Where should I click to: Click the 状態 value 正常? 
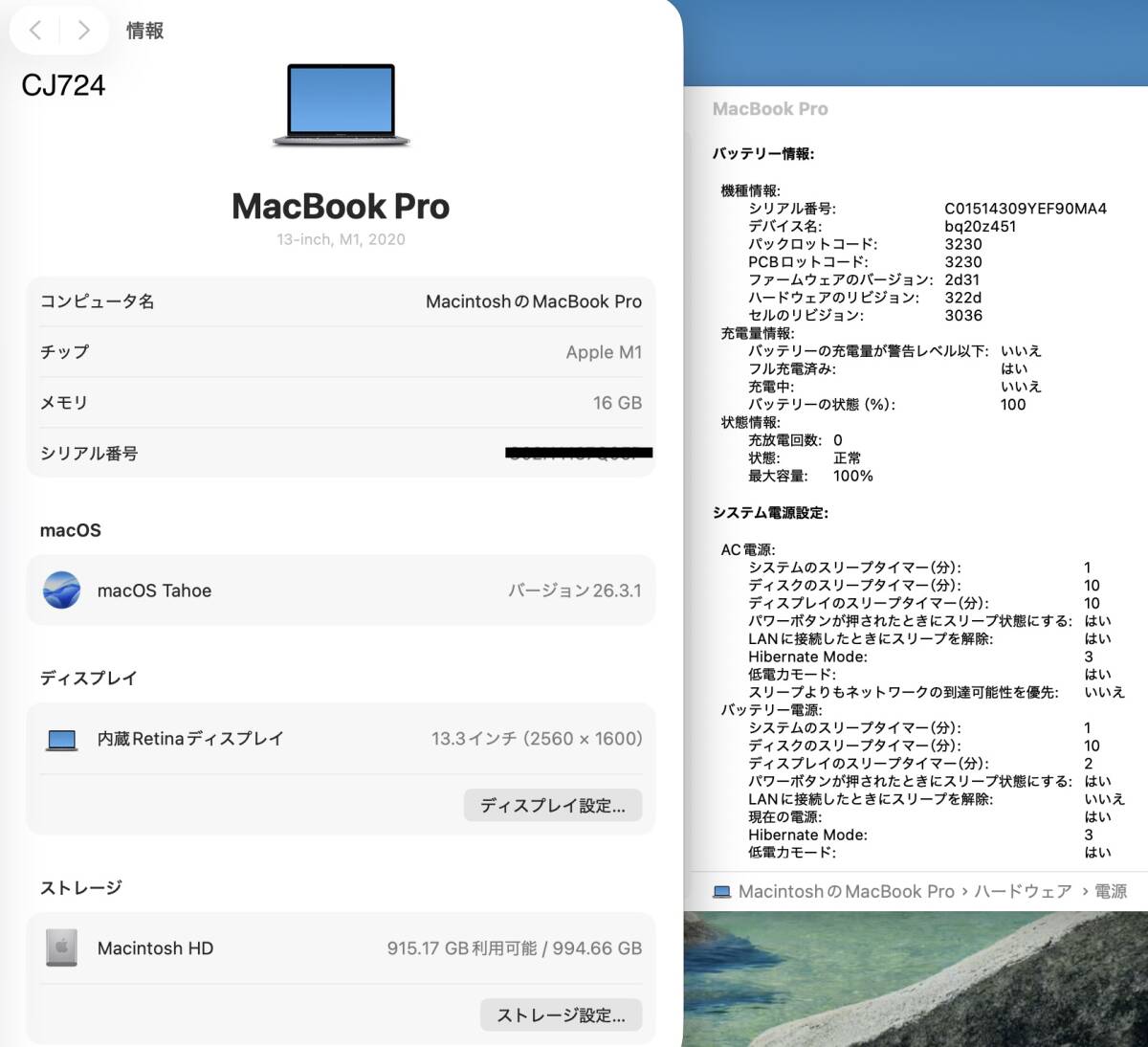[x=847, y=458]
